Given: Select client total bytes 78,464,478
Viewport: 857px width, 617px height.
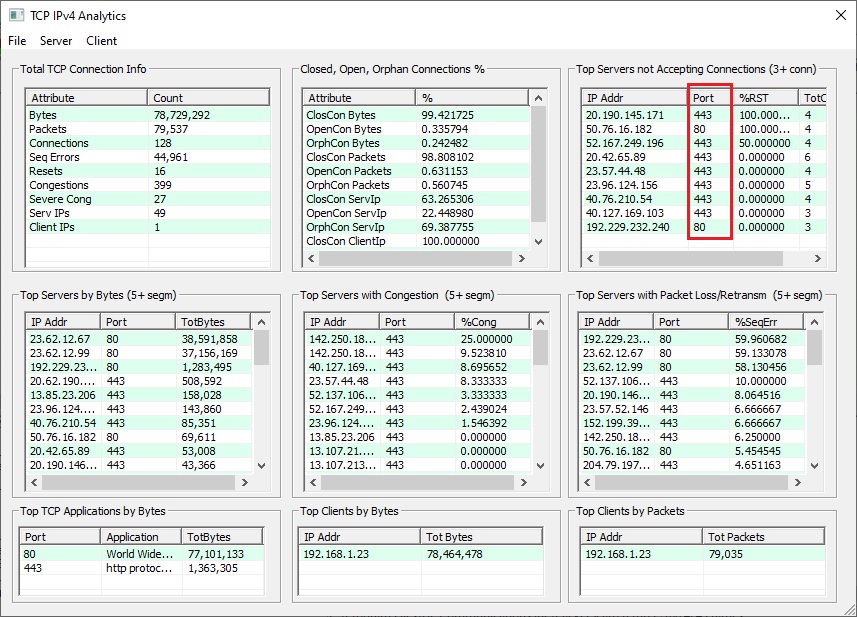Looking at the screenshot, I should 454,554.
